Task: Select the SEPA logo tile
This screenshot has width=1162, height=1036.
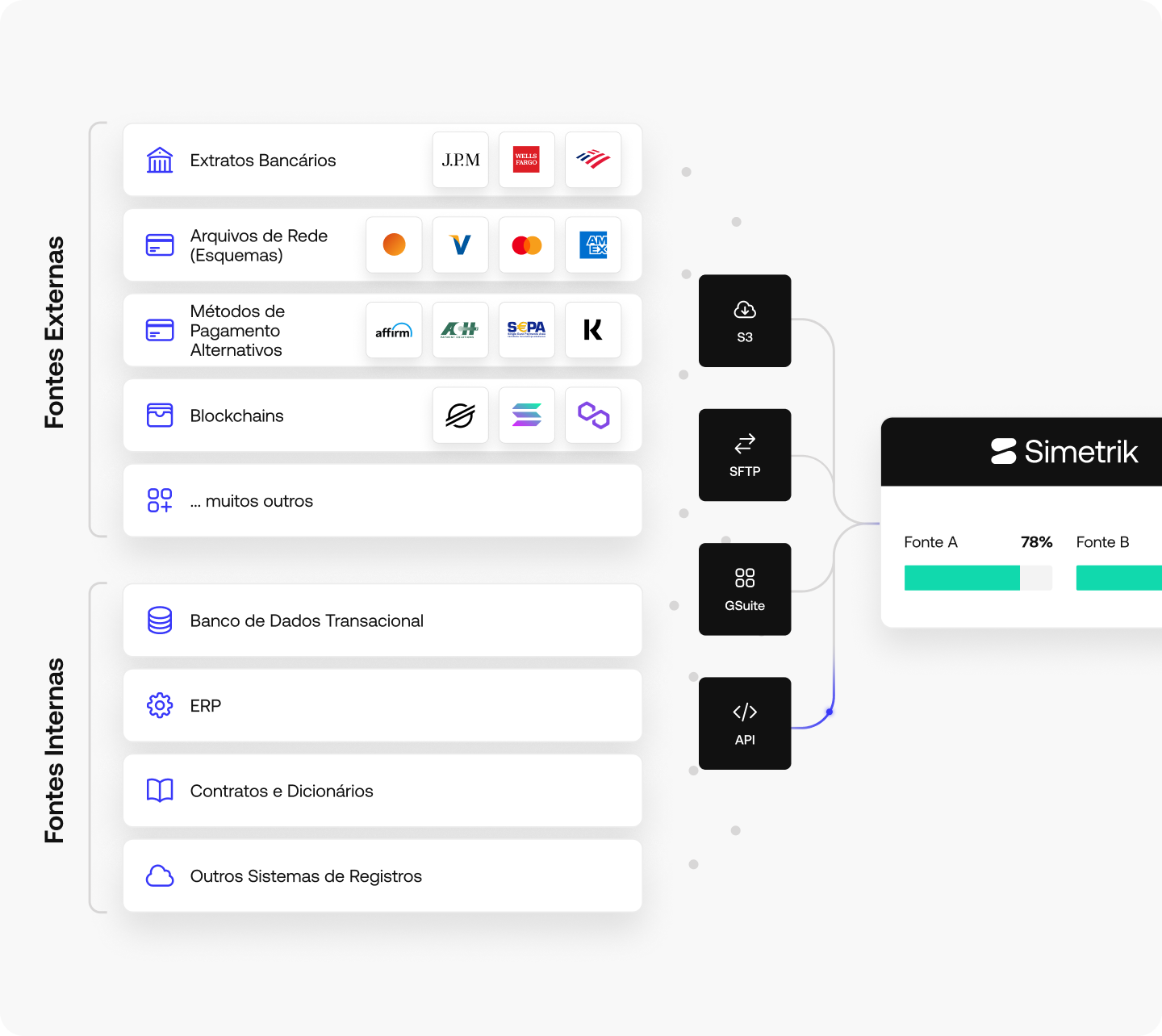Action: point(527,330)
